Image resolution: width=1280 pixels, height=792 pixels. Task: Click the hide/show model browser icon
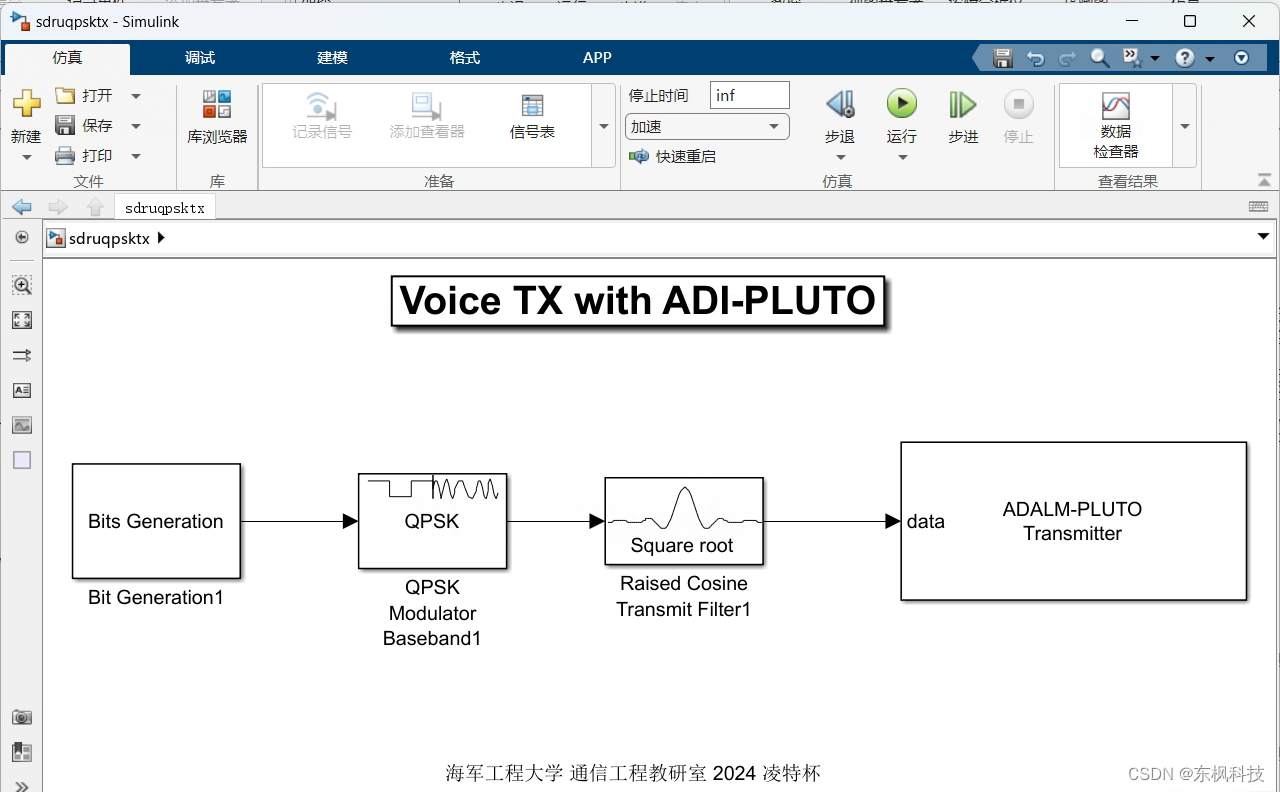click(22, 237)
